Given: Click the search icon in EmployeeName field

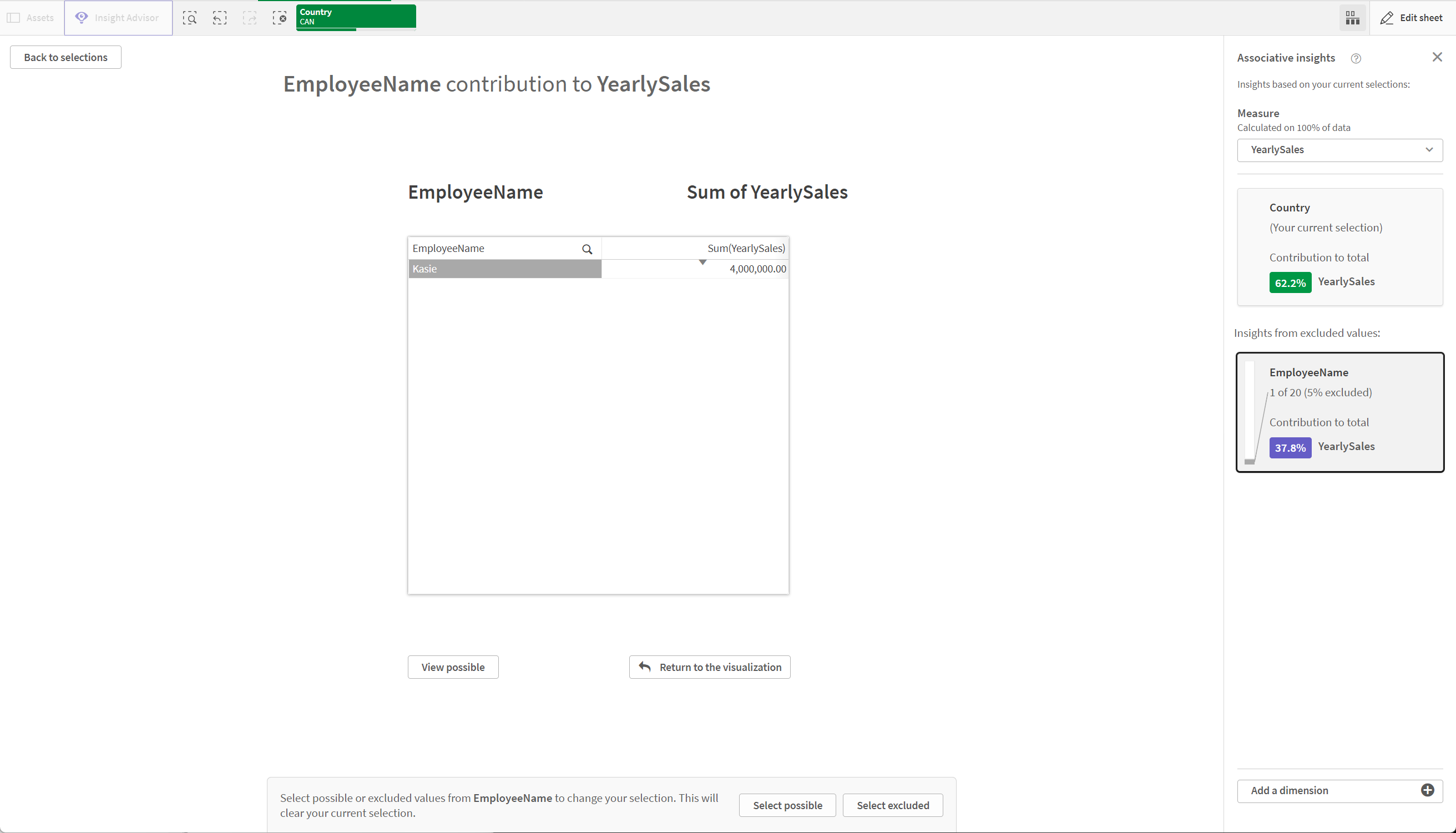Looking at the screenshot, I should tap(588, 248).
